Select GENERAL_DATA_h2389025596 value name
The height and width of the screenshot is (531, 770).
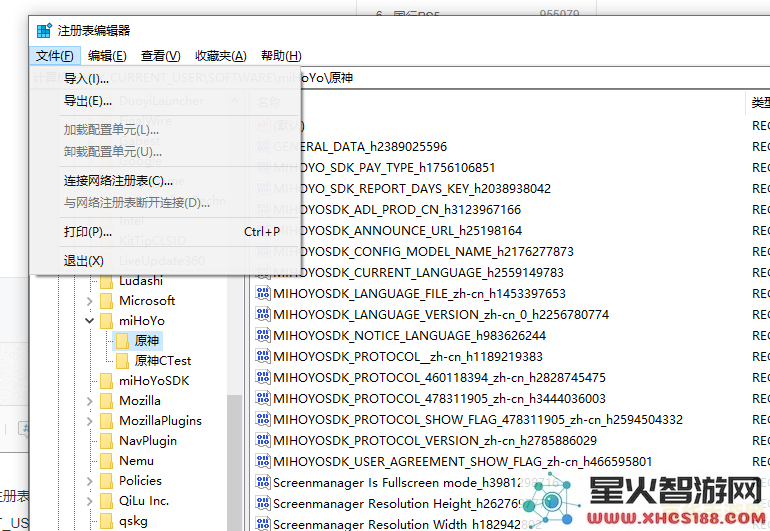pyautogui.click(x=360, y=147)
